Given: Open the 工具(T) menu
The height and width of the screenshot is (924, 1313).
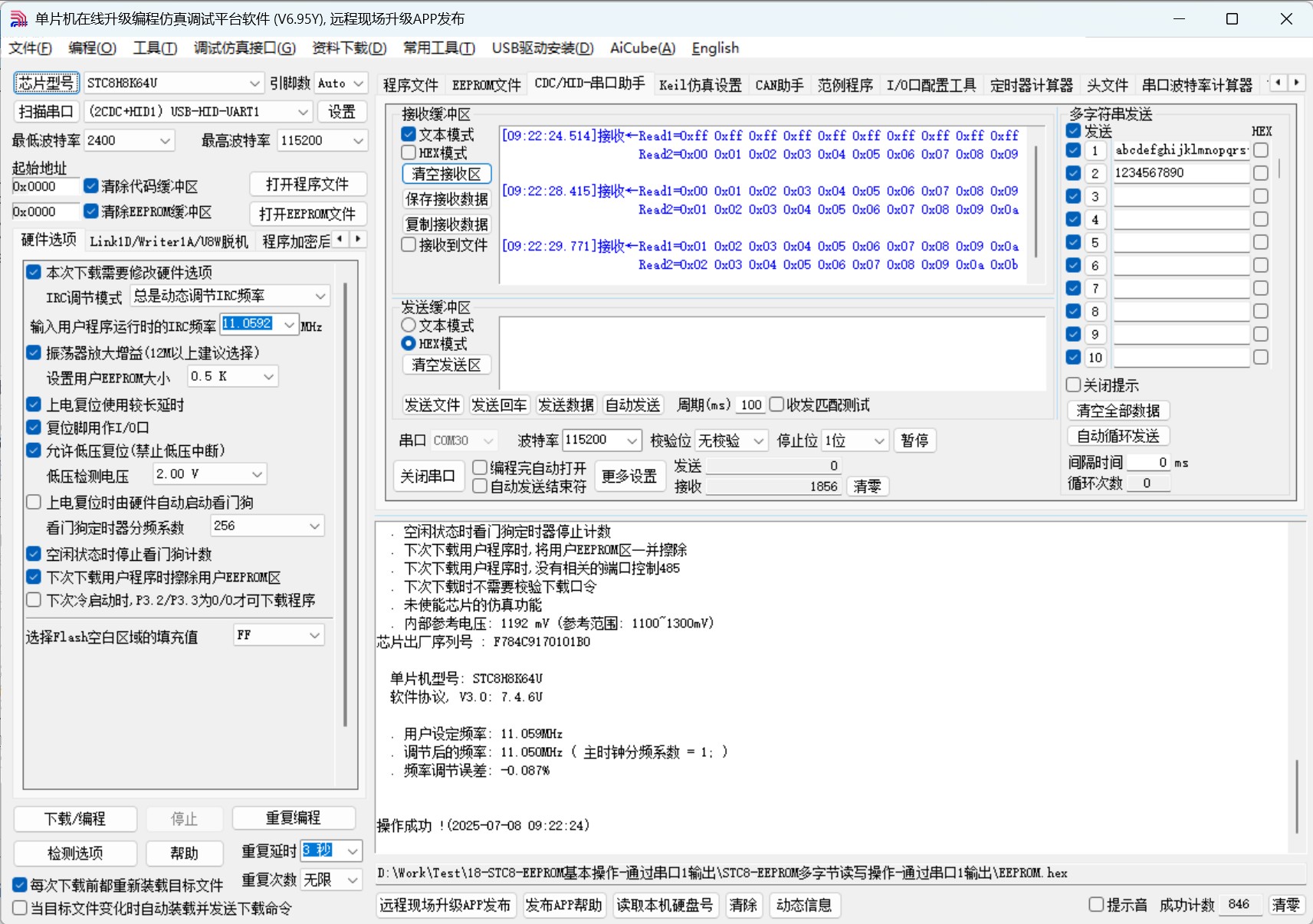Looking at the screenshot, I should 155,48.
